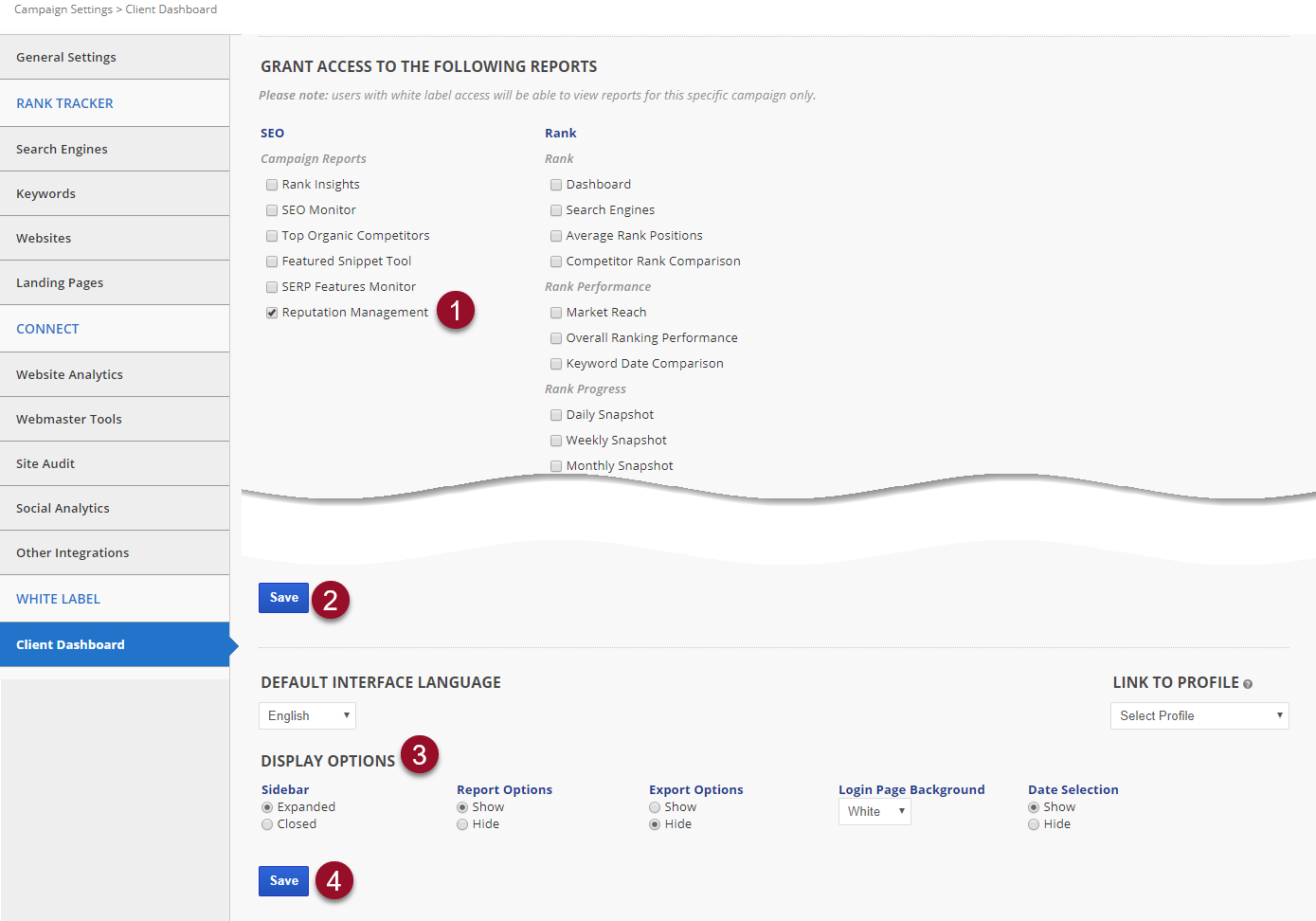This screenshot has height=921, width=1316.
Task: Open Webmaster Tools sidebar item
Action: (69, 419)
